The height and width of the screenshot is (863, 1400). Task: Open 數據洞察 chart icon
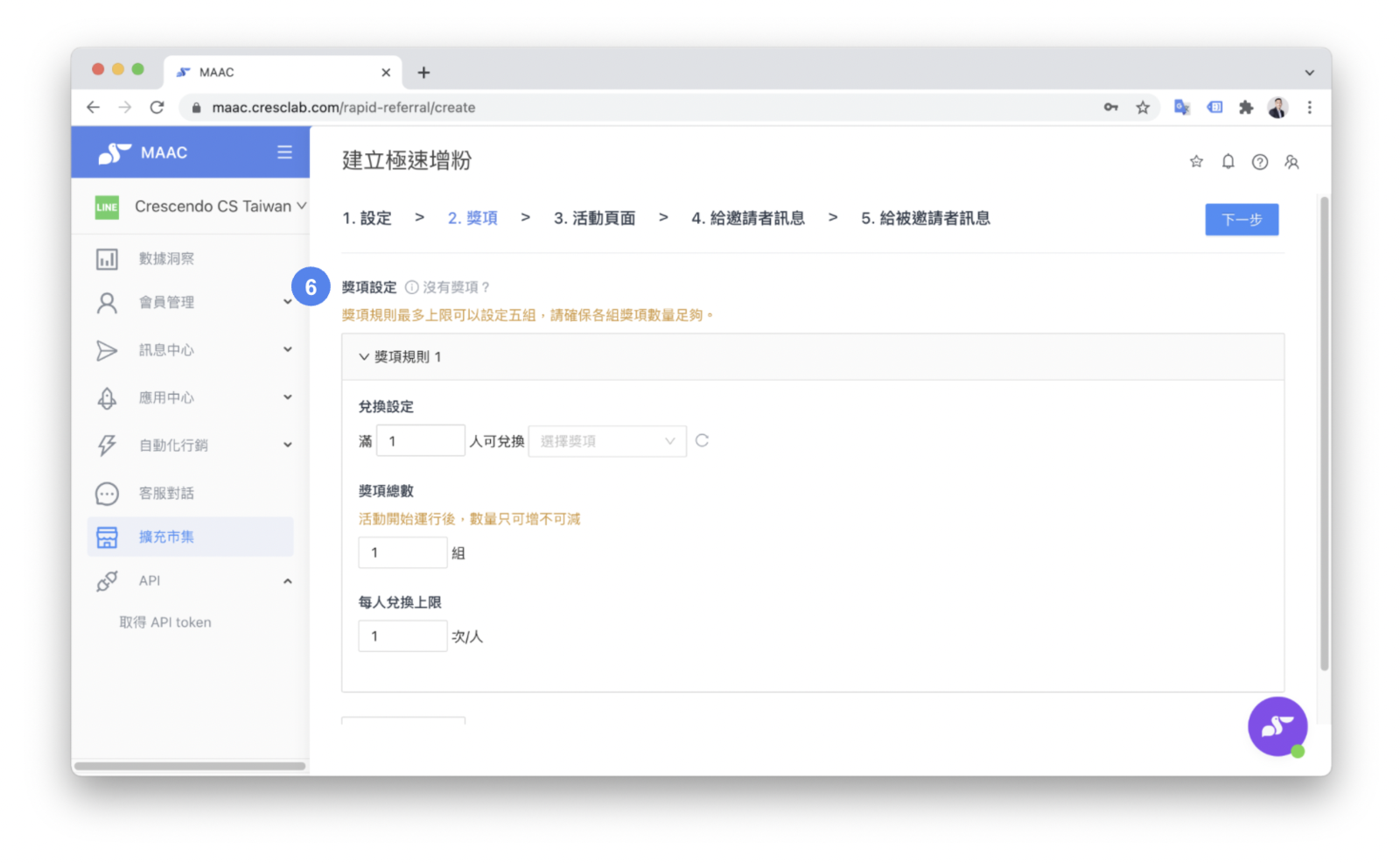click(107, 259)
